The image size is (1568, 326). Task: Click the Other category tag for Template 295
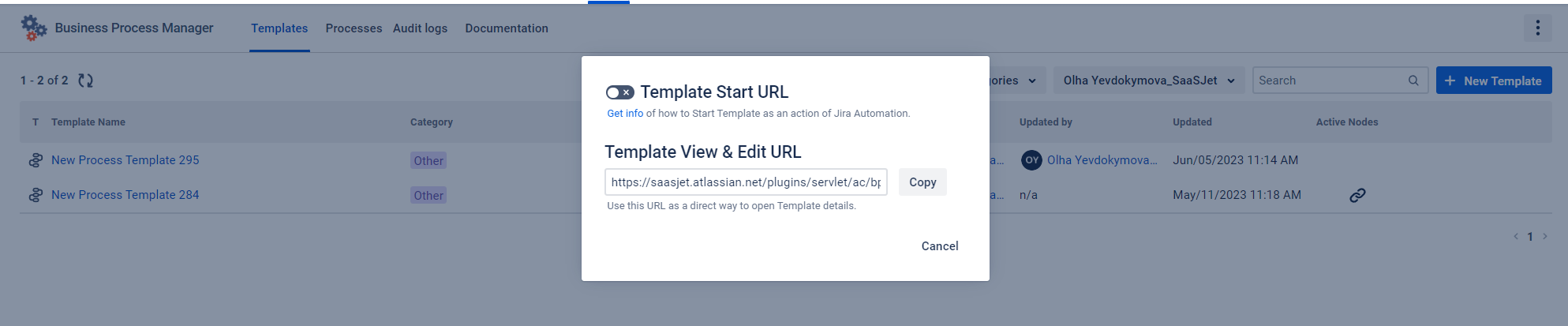click(x=428, y=161)
